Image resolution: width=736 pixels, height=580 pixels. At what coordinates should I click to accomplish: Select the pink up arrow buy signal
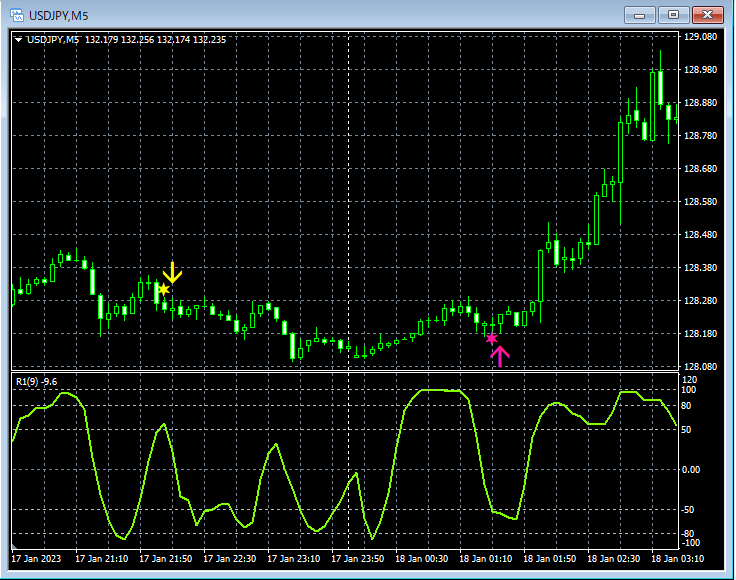[x=500, y=356]
